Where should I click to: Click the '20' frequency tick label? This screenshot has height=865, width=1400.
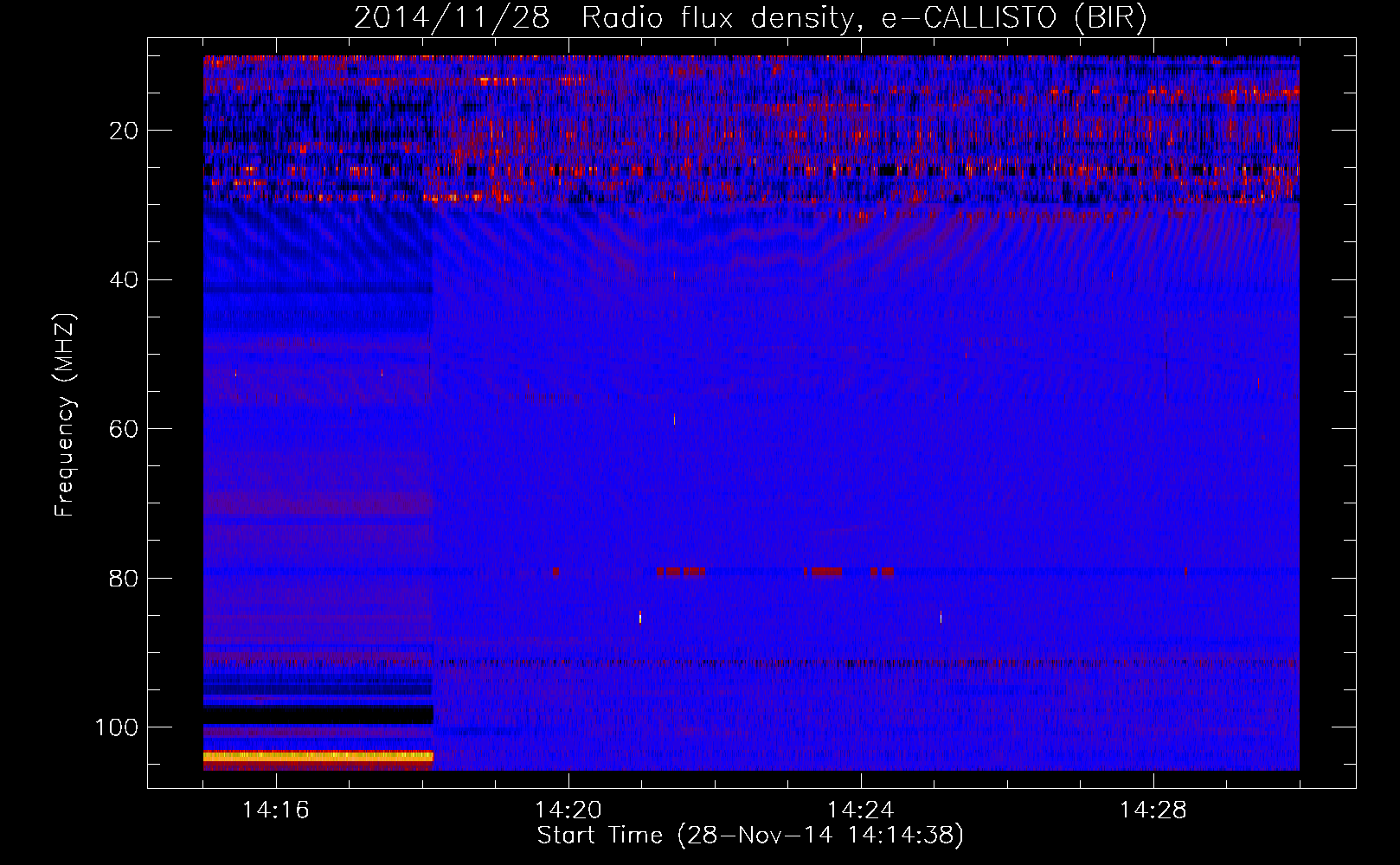pos(125,131)
